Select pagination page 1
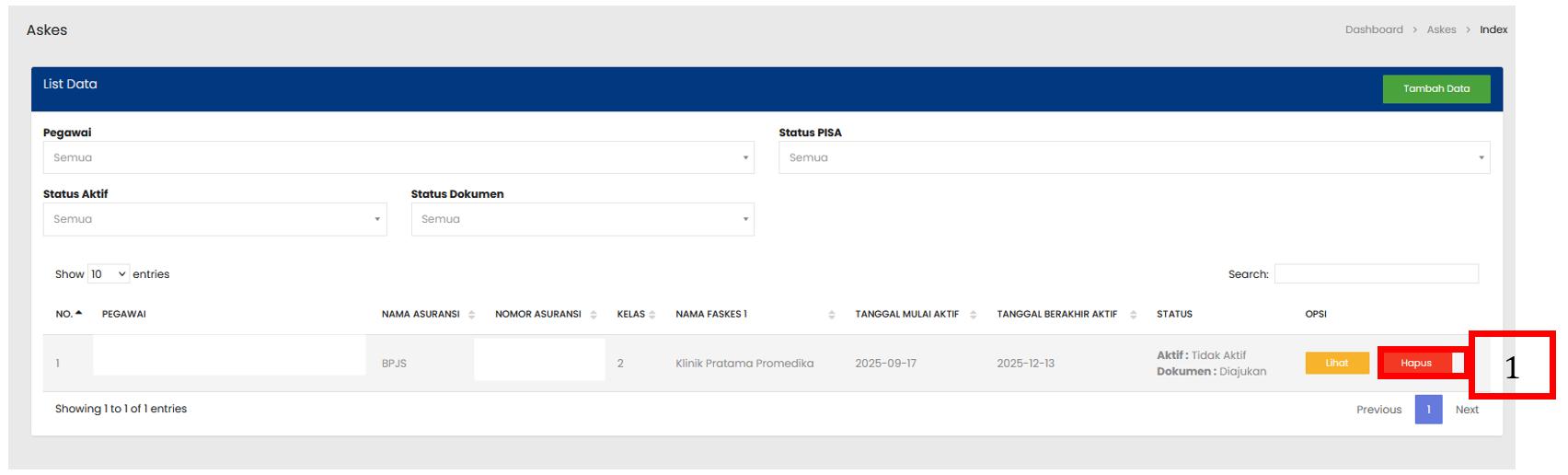 (x=1428, y=410)
